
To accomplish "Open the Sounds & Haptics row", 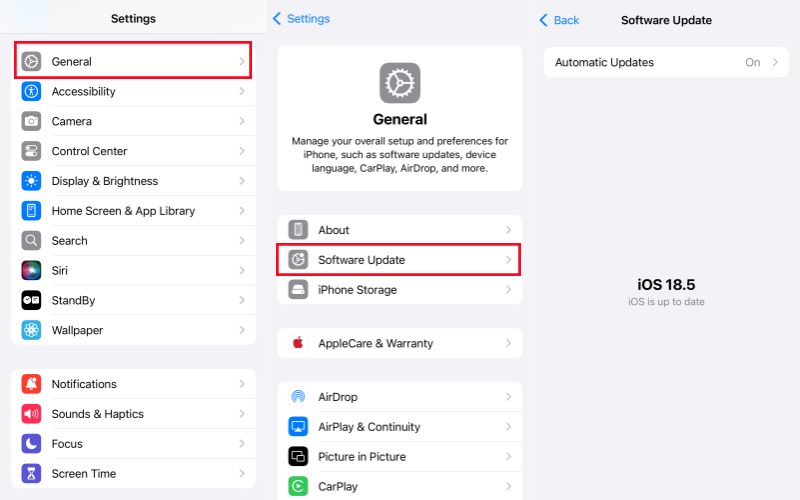I will [x=133, y=414].
